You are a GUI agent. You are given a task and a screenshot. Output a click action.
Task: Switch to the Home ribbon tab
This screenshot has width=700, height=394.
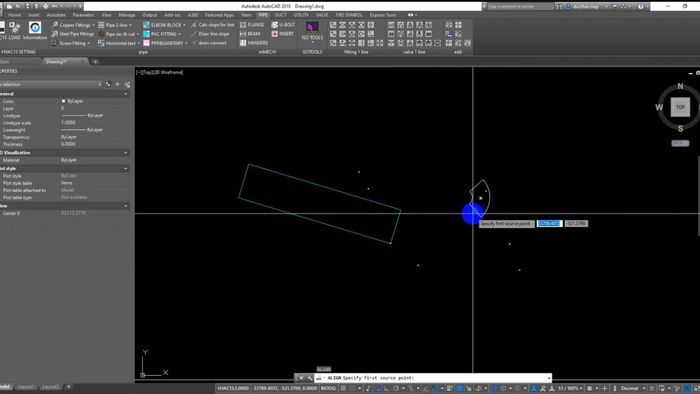(14, 15)
